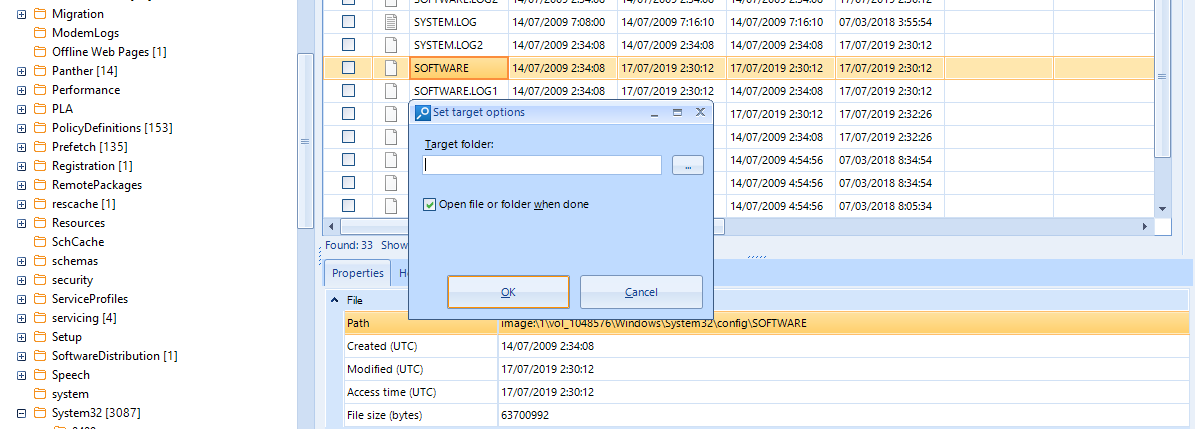Click the PolicyDefinitions folder icon

coord(40,128)
